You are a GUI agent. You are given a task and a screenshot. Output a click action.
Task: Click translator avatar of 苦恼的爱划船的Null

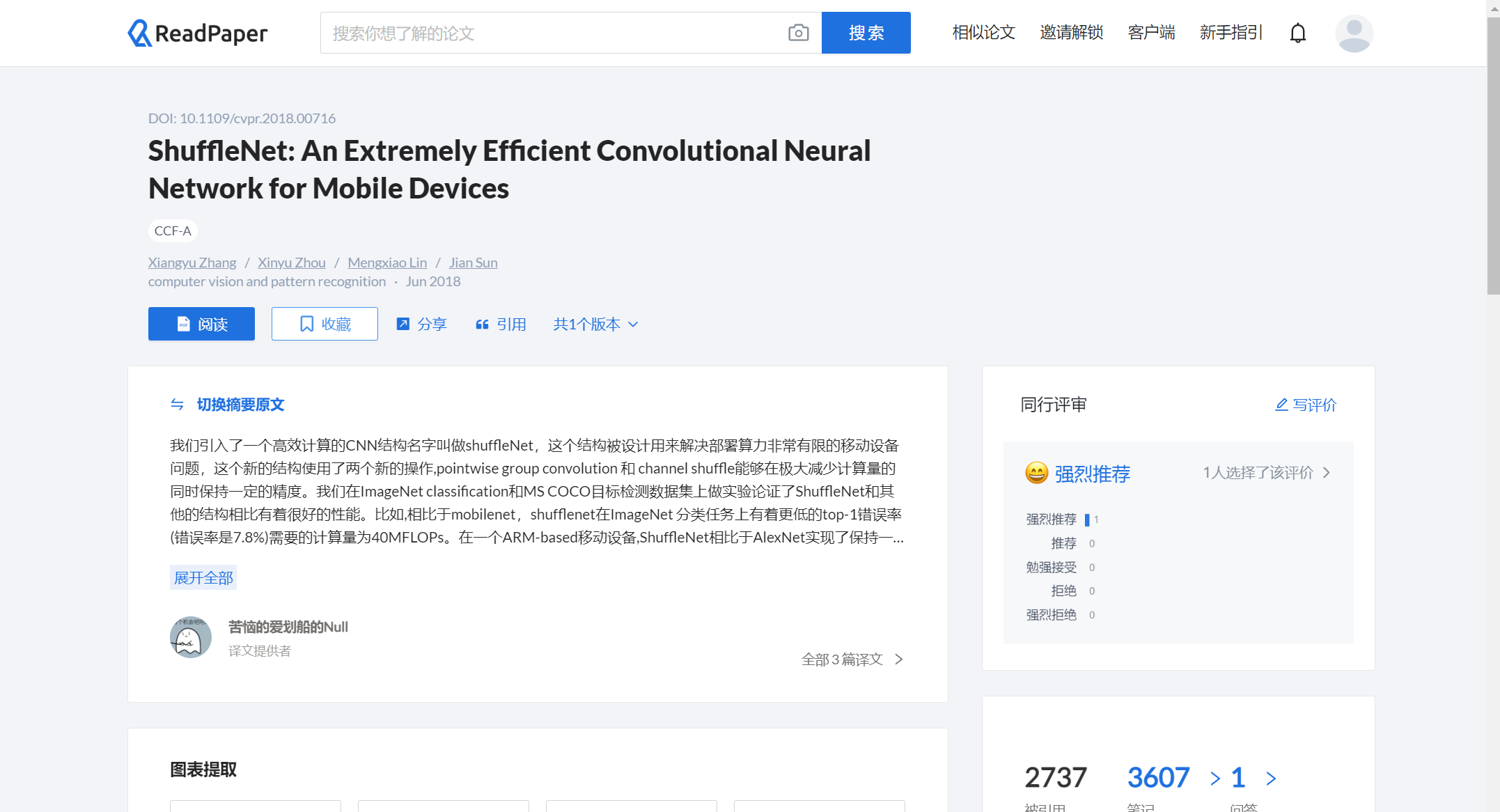pos(191,637)
